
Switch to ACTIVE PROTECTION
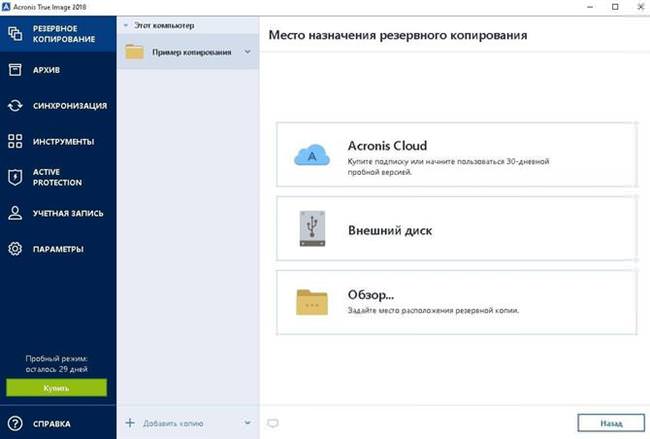[x=58, y=177]
